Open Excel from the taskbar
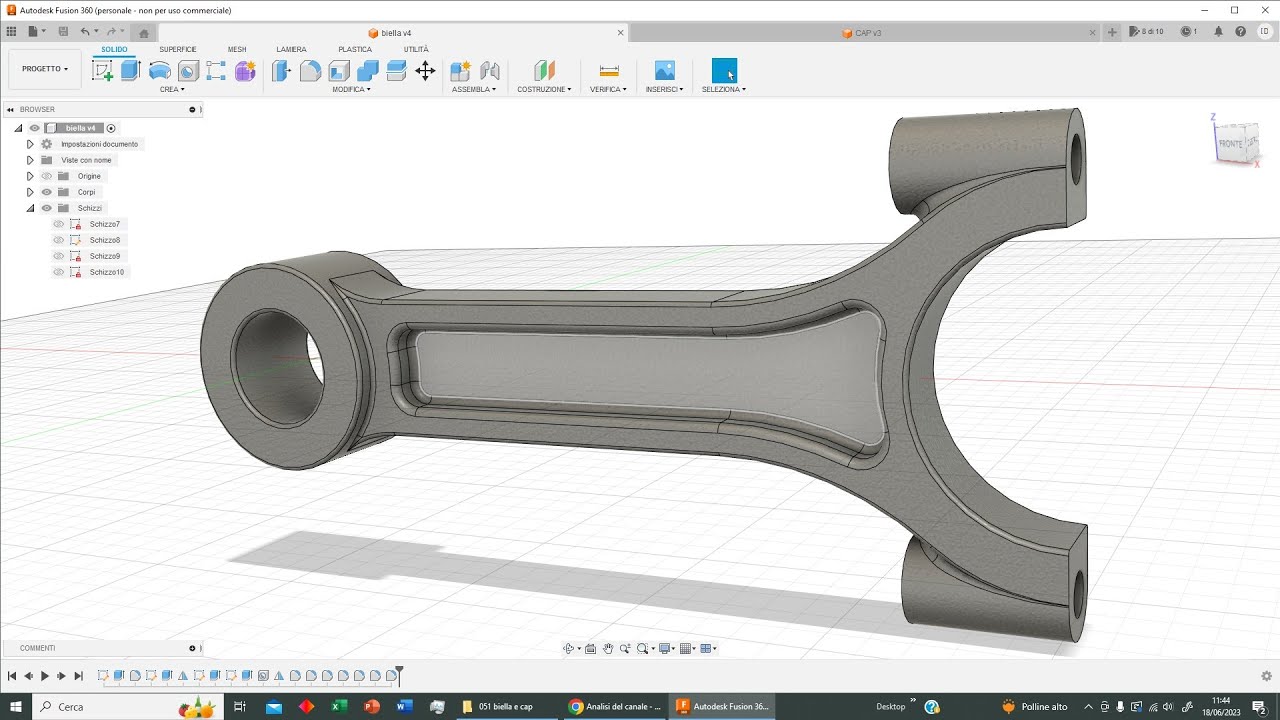 (339, 706)
